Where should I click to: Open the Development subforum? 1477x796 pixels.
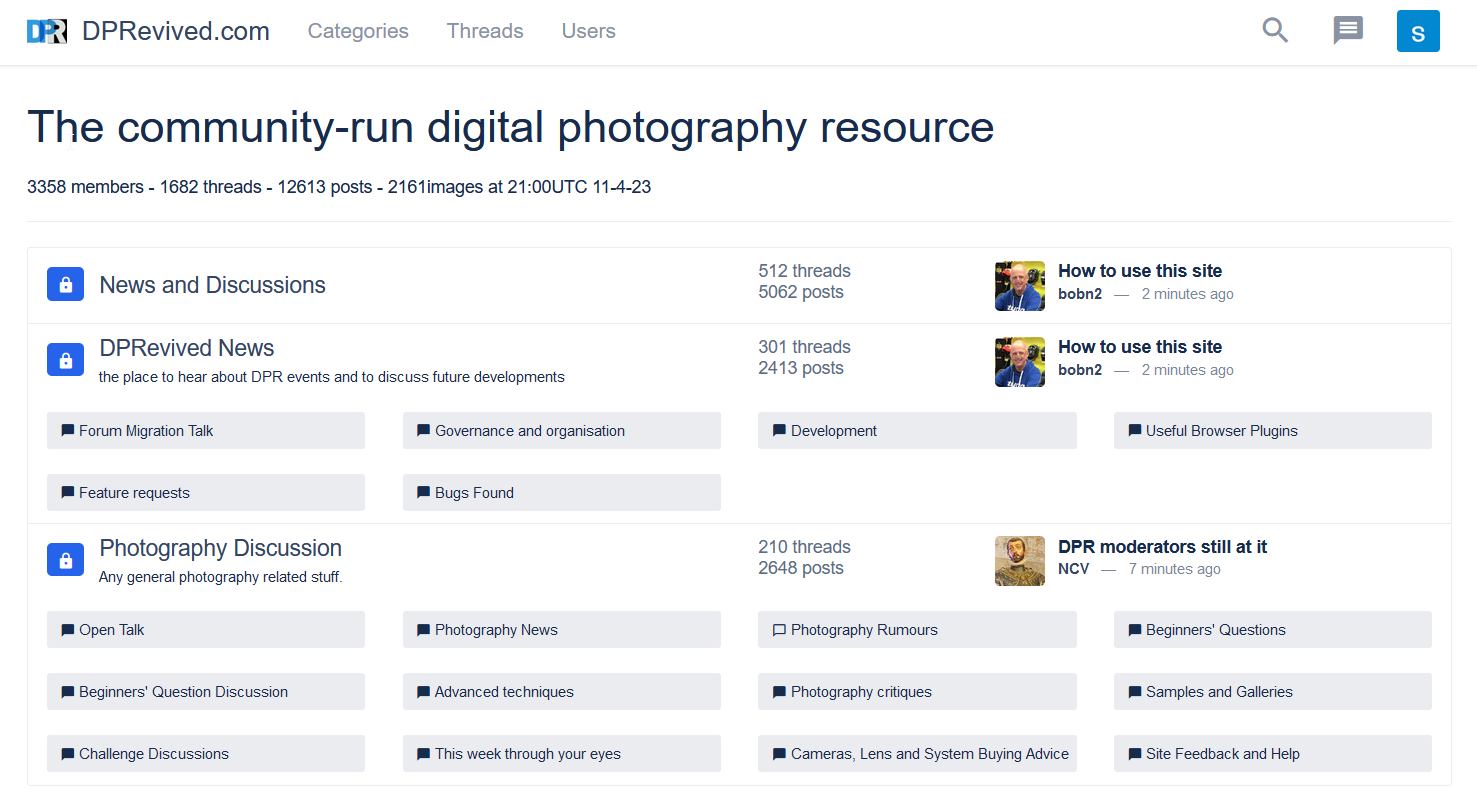tap(917, 431)
